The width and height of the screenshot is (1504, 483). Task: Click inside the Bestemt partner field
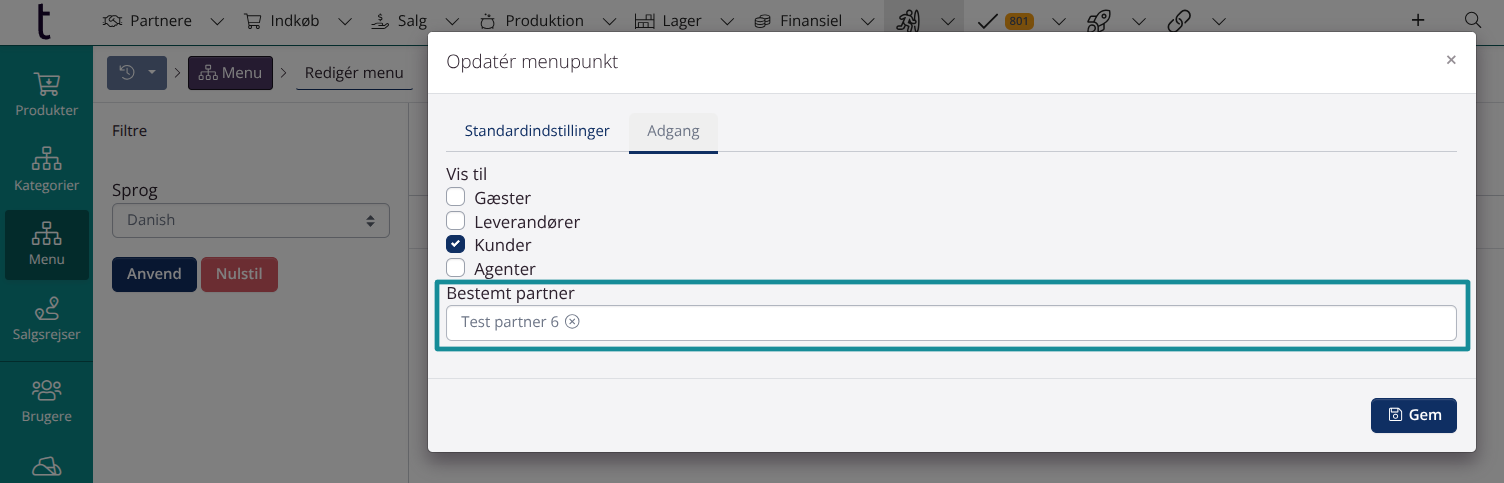pos(951,323)
